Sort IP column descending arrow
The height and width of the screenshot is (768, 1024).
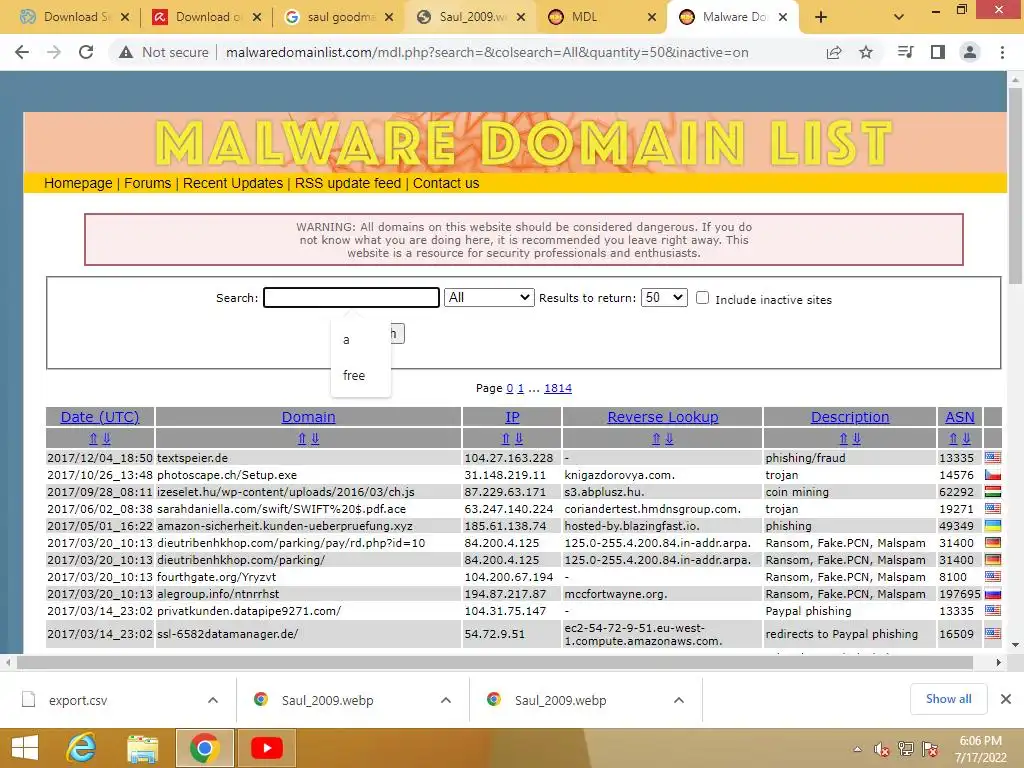[x=519, y=438]
